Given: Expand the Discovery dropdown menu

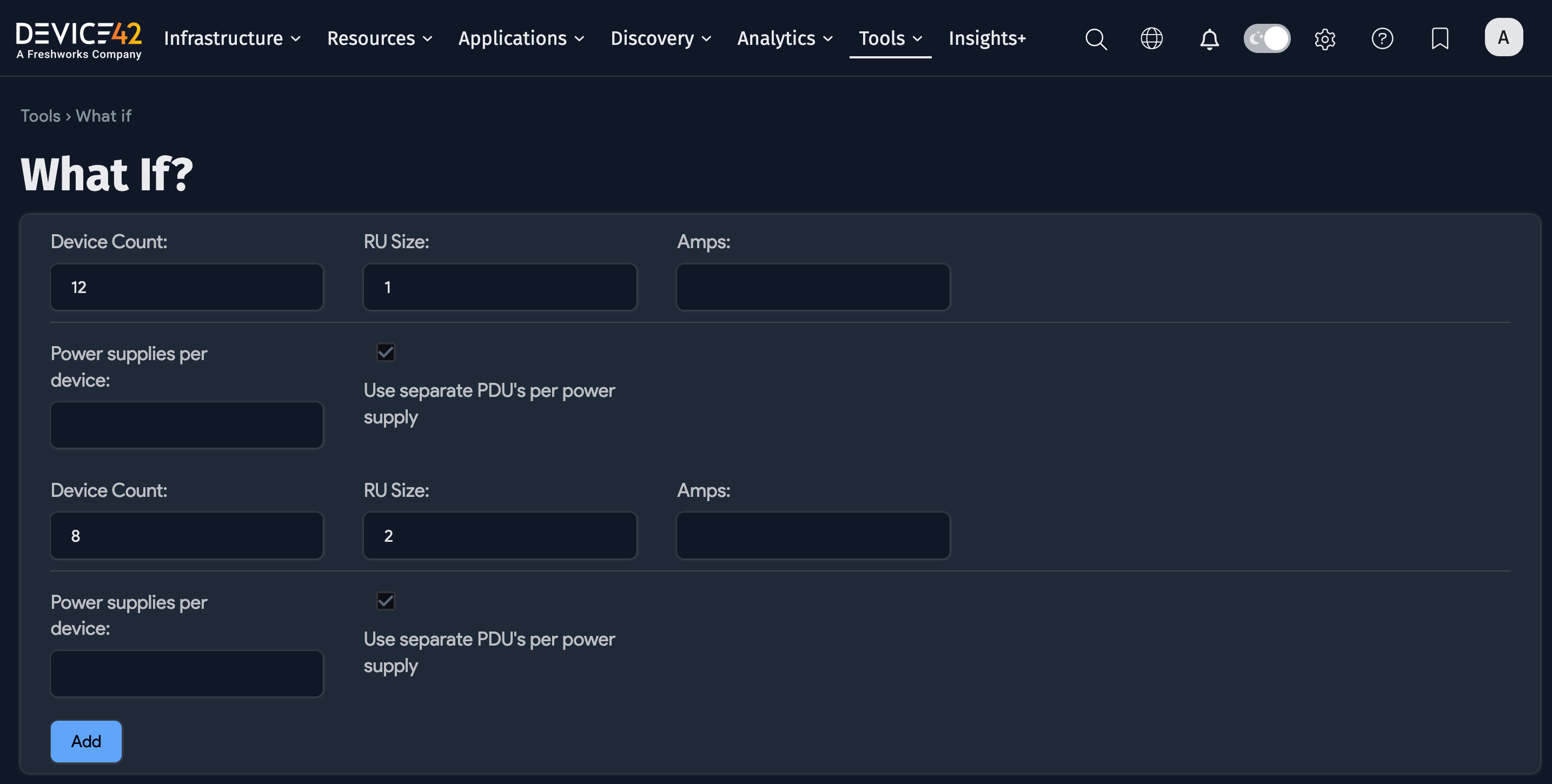Looking at the screenshot, I should pos(661,38).
